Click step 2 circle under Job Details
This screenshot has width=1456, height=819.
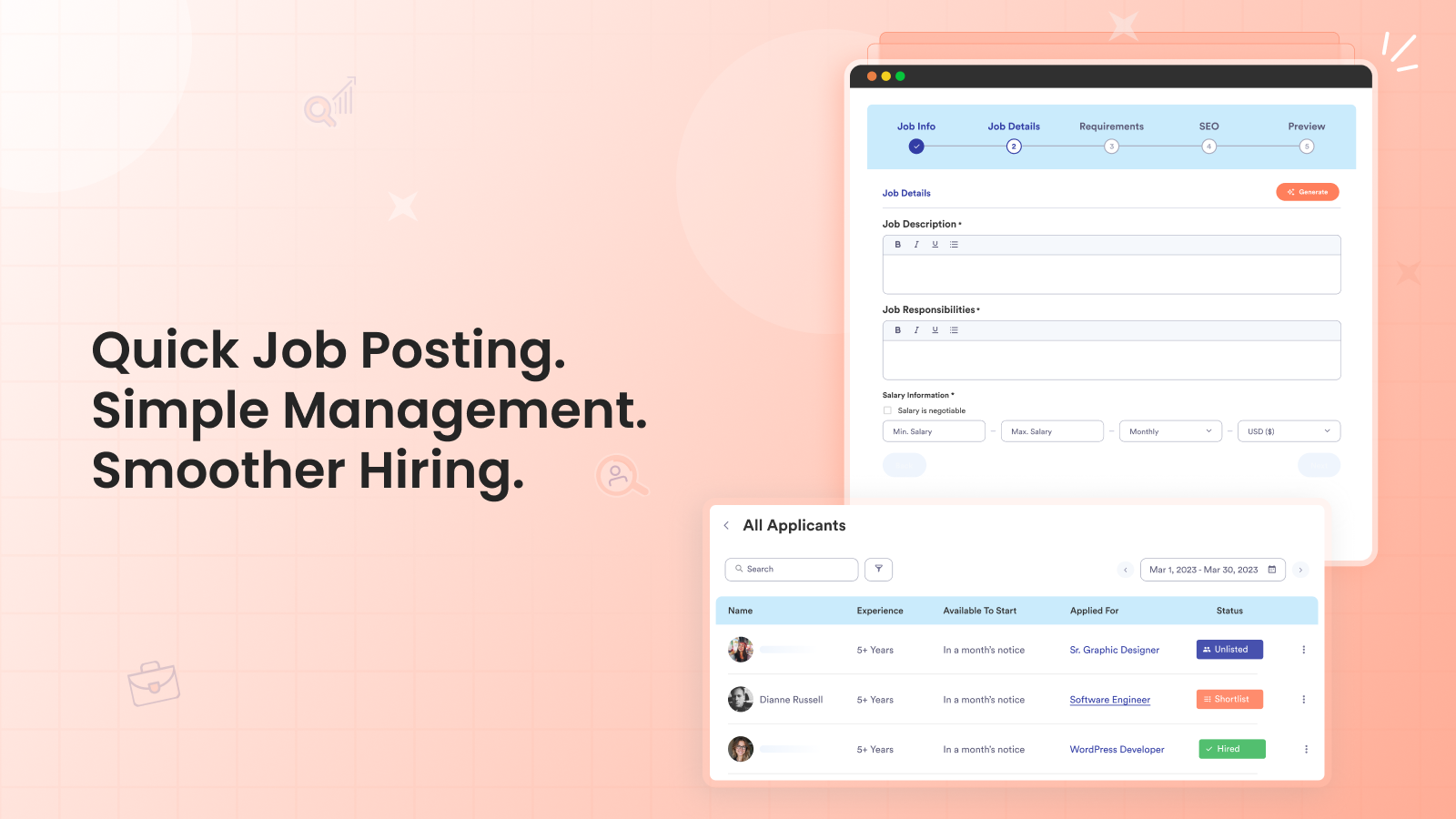[1014, 147]
